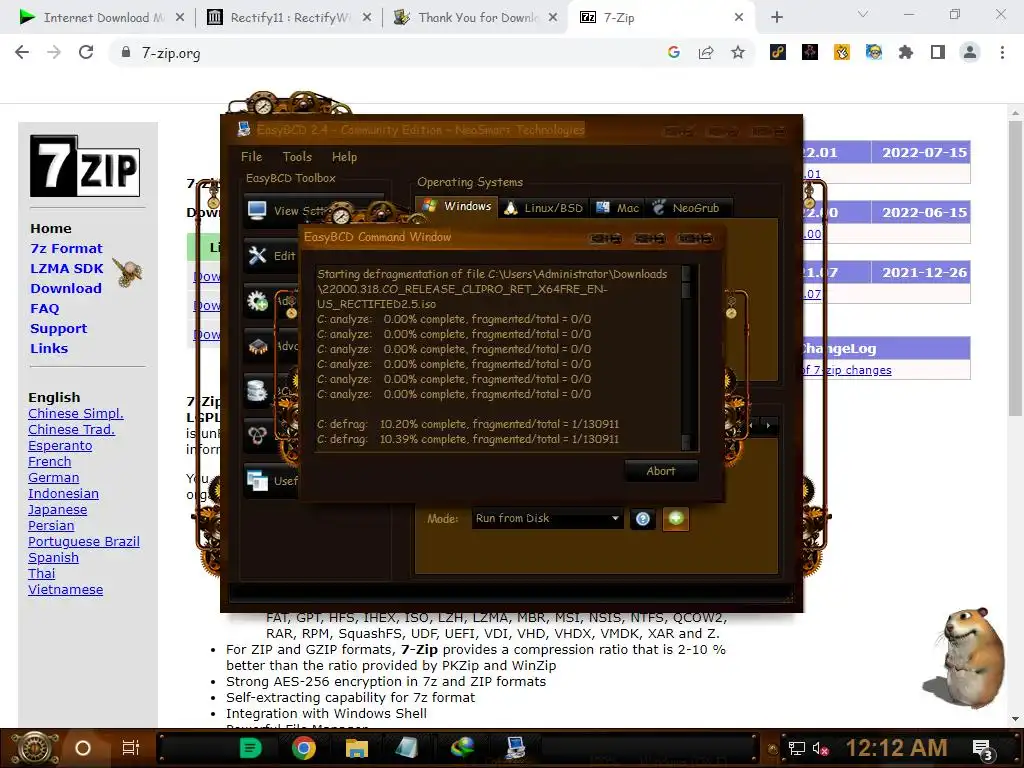Image resolution: width=1024 pixels, height=768 pixels.
Task: Select the Windows operating system tab
Action: pos(457,206)
